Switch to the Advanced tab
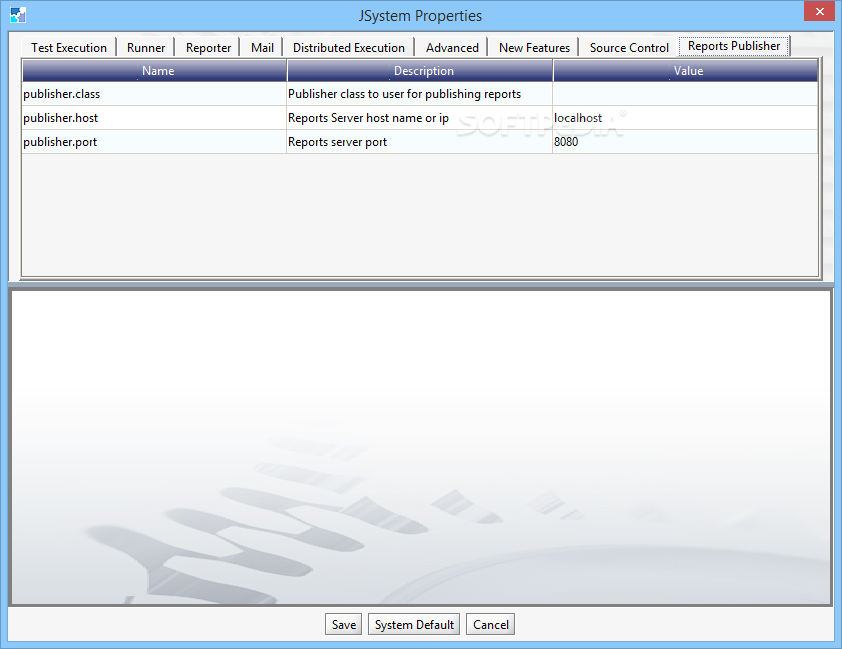The width and height of the screenshot is (842, 649). coord(452,48)
